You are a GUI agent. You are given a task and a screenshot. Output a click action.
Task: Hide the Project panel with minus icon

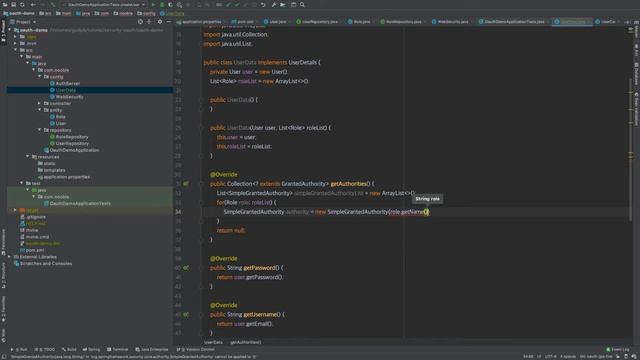tap(169, 22)
